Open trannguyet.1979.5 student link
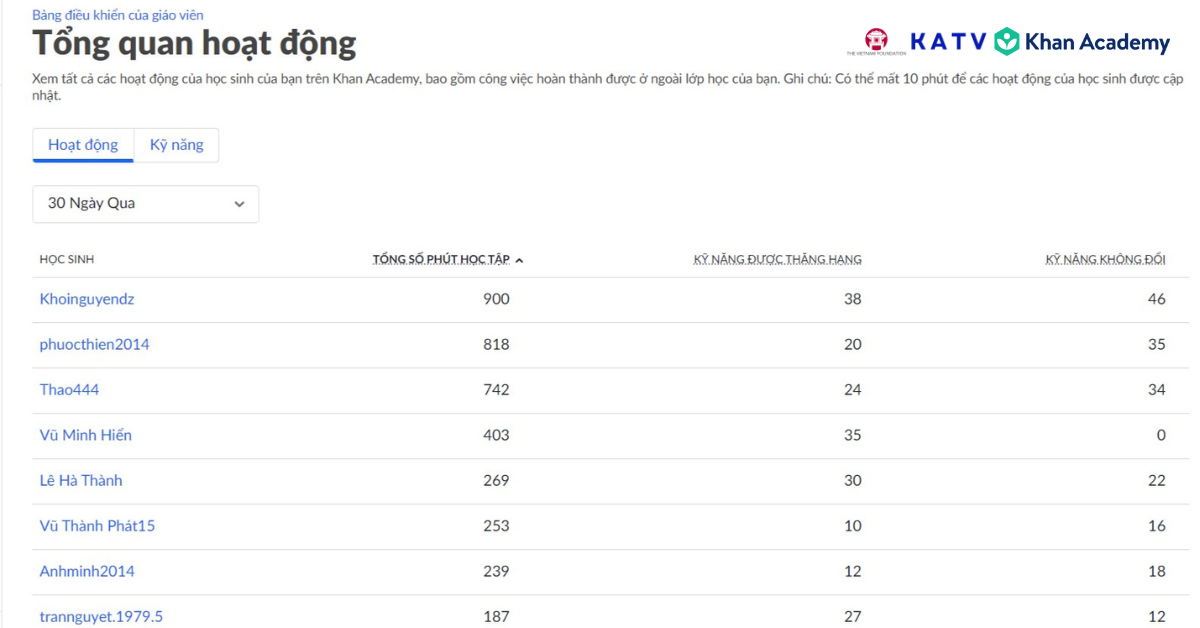This screenshot has height=628, width=1200. point(101,616)
